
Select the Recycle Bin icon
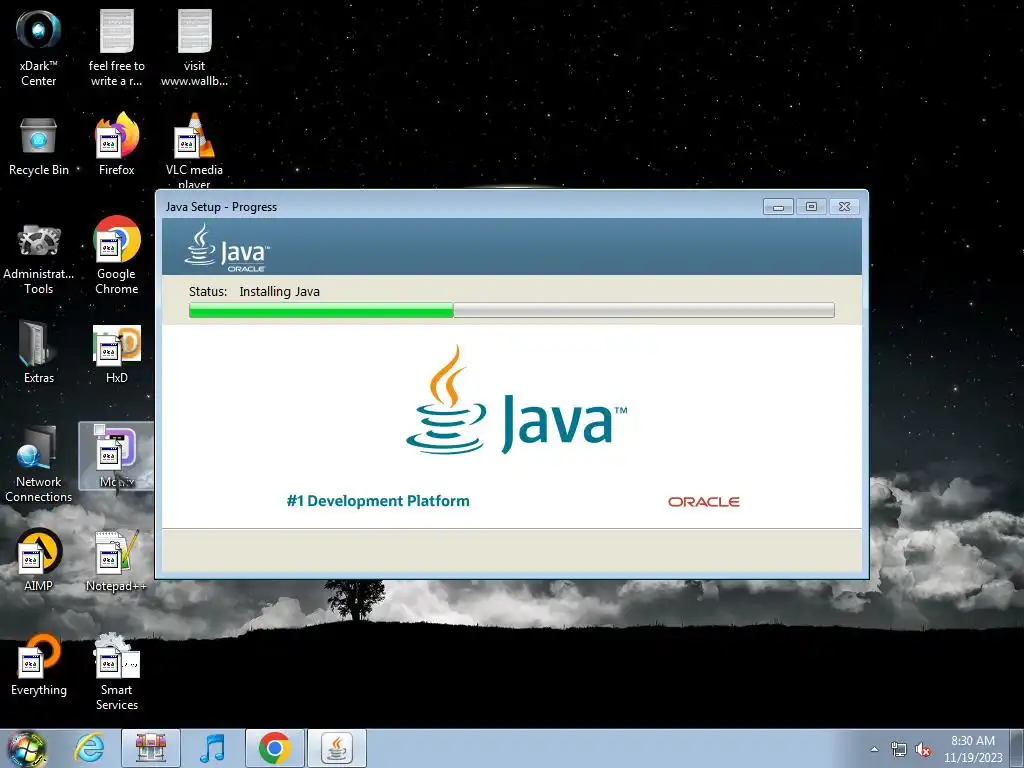coord(39,146)
